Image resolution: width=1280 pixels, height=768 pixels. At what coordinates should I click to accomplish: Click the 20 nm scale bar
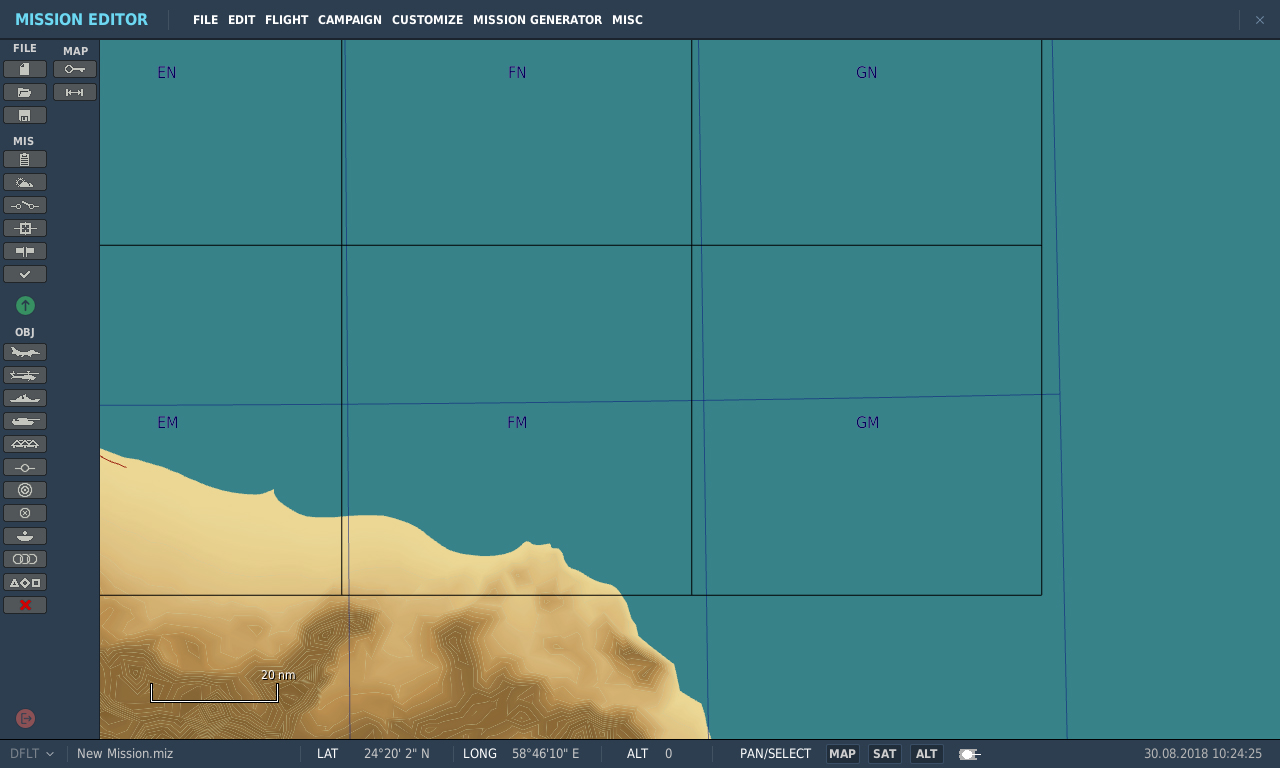(214, 692)
